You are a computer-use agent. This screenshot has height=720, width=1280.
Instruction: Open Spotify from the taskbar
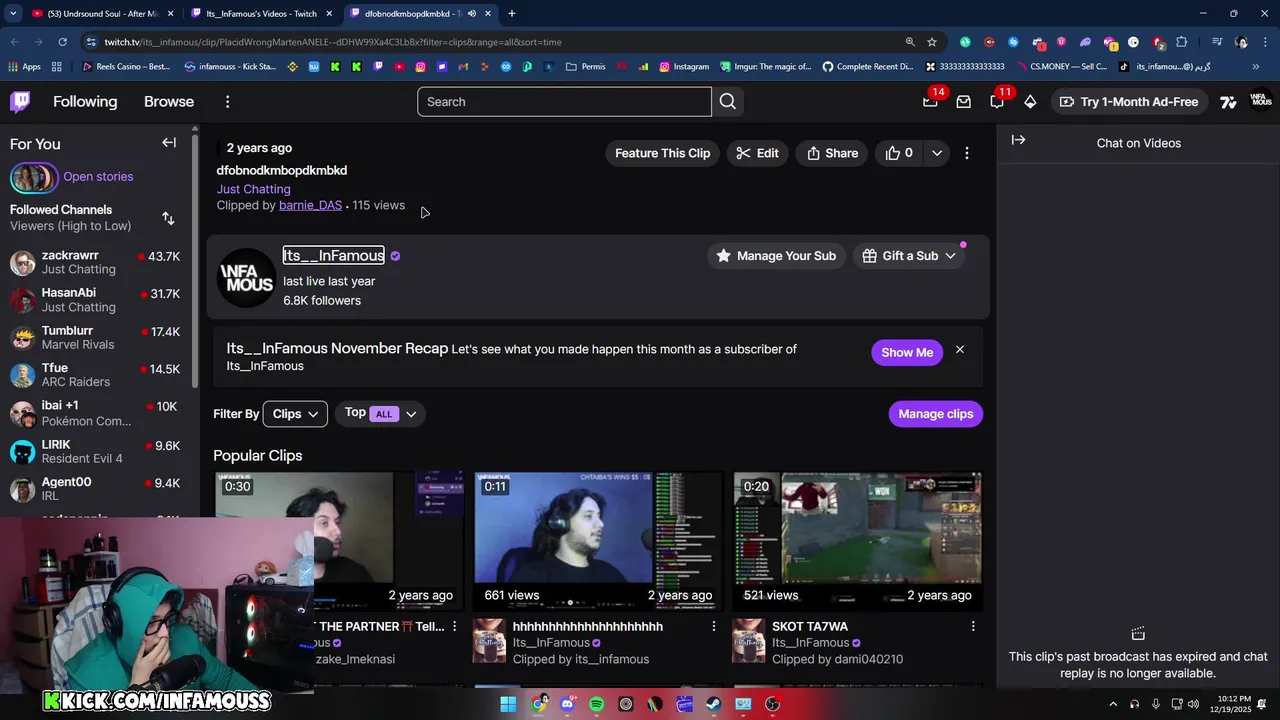coord(597,704)
